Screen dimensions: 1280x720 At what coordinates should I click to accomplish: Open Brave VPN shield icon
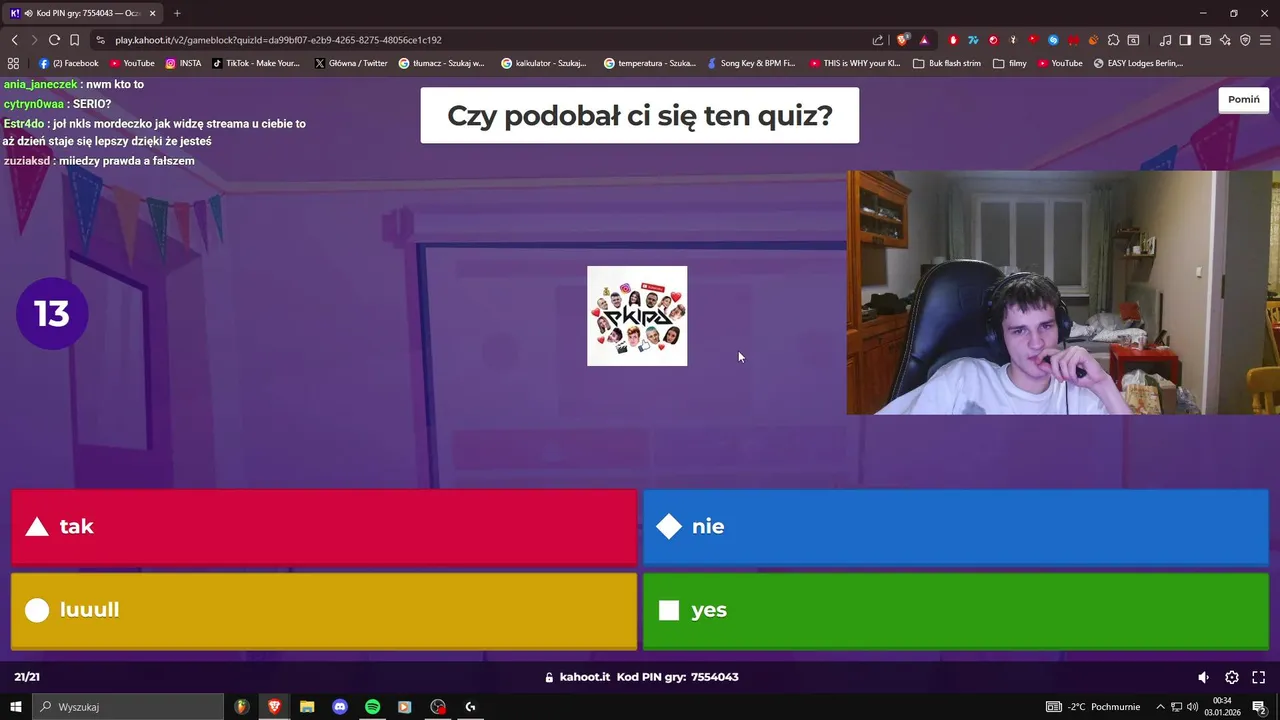pyautogui.click(x=1245, y=40)
